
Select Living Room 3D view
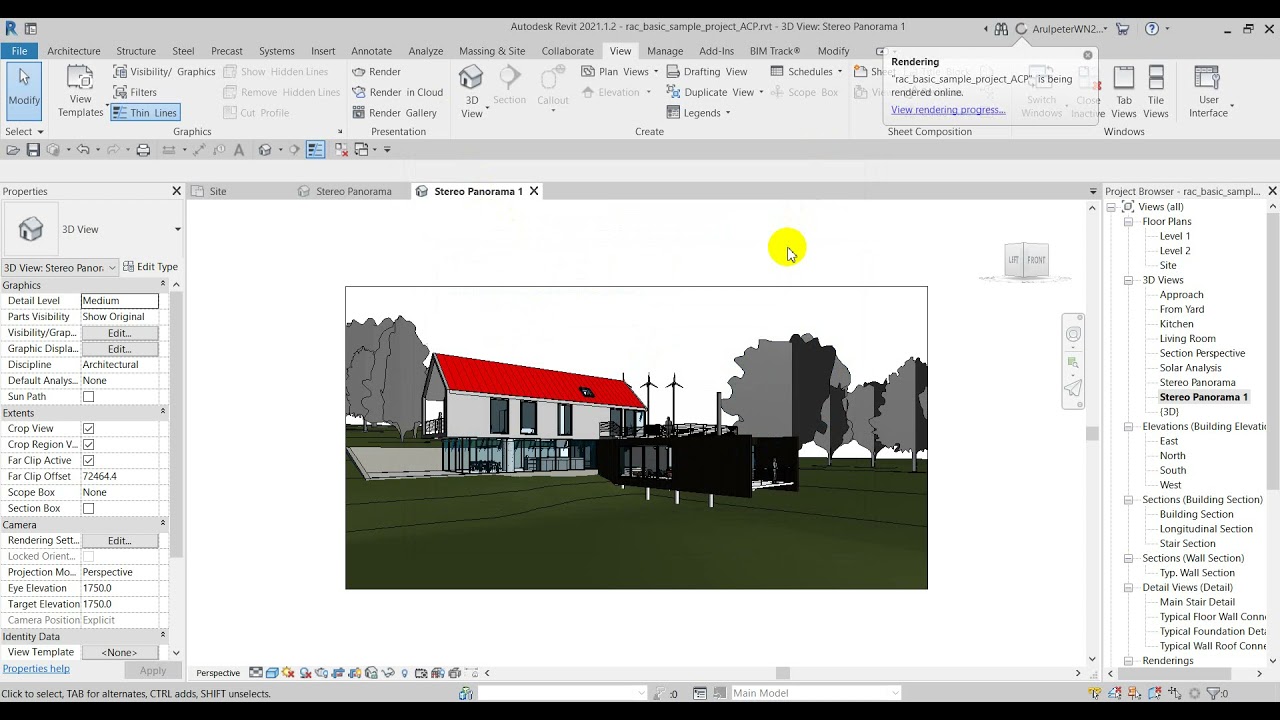point(1187,339)
